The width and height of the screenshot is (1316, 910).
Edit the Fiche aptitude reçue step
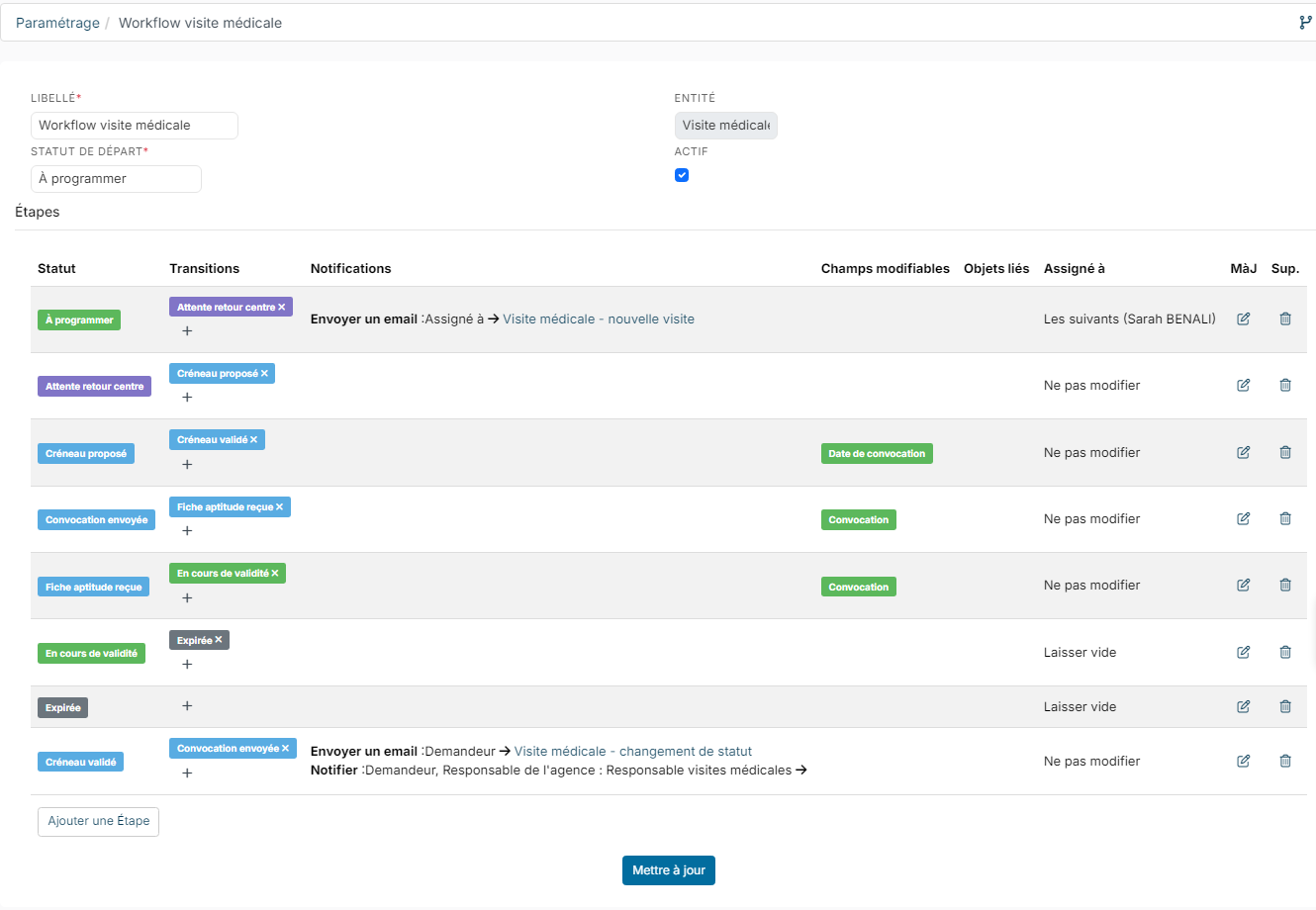point(1244,585)
